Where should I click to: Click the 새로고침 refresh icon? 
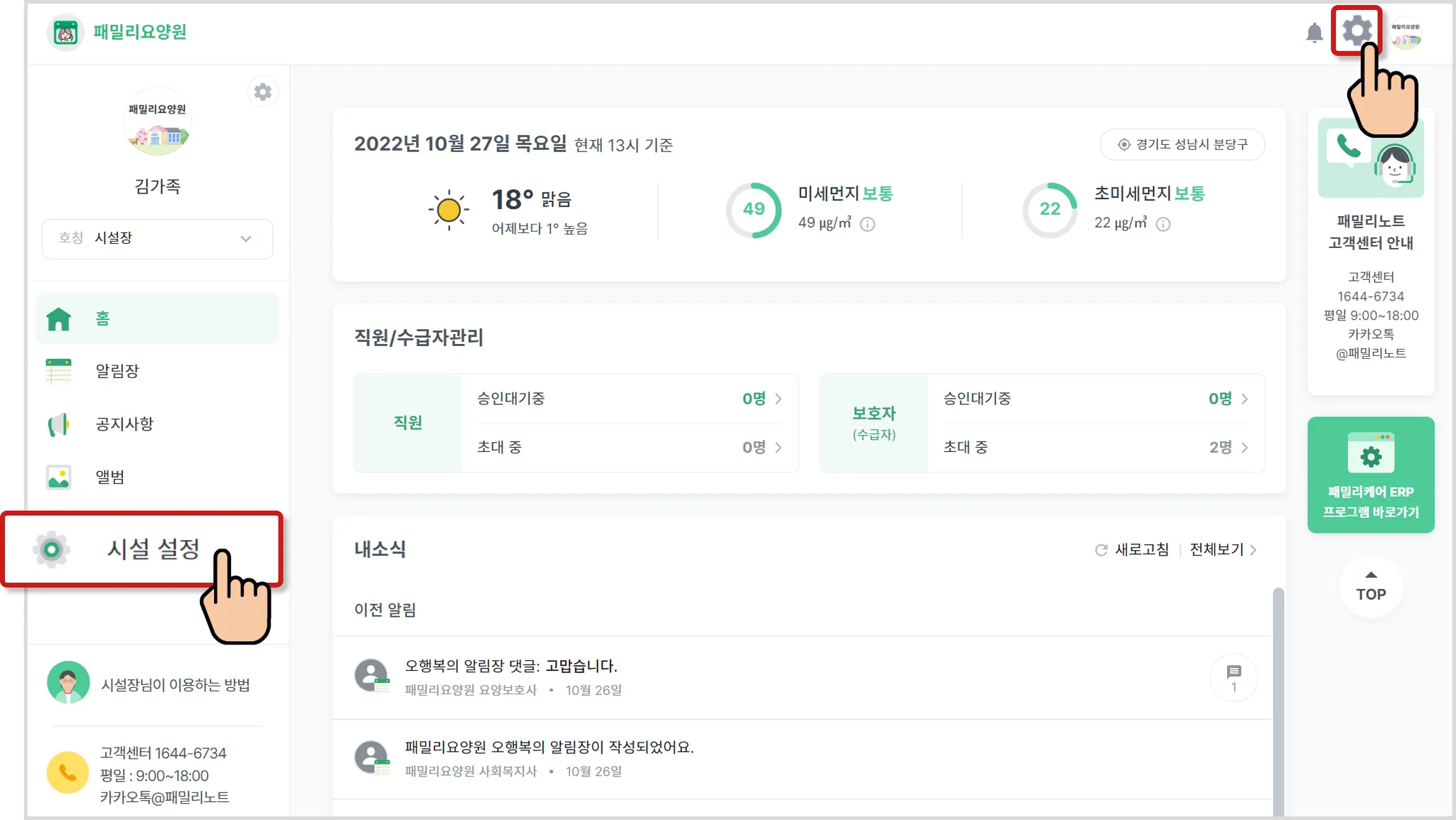[1101, 550]
